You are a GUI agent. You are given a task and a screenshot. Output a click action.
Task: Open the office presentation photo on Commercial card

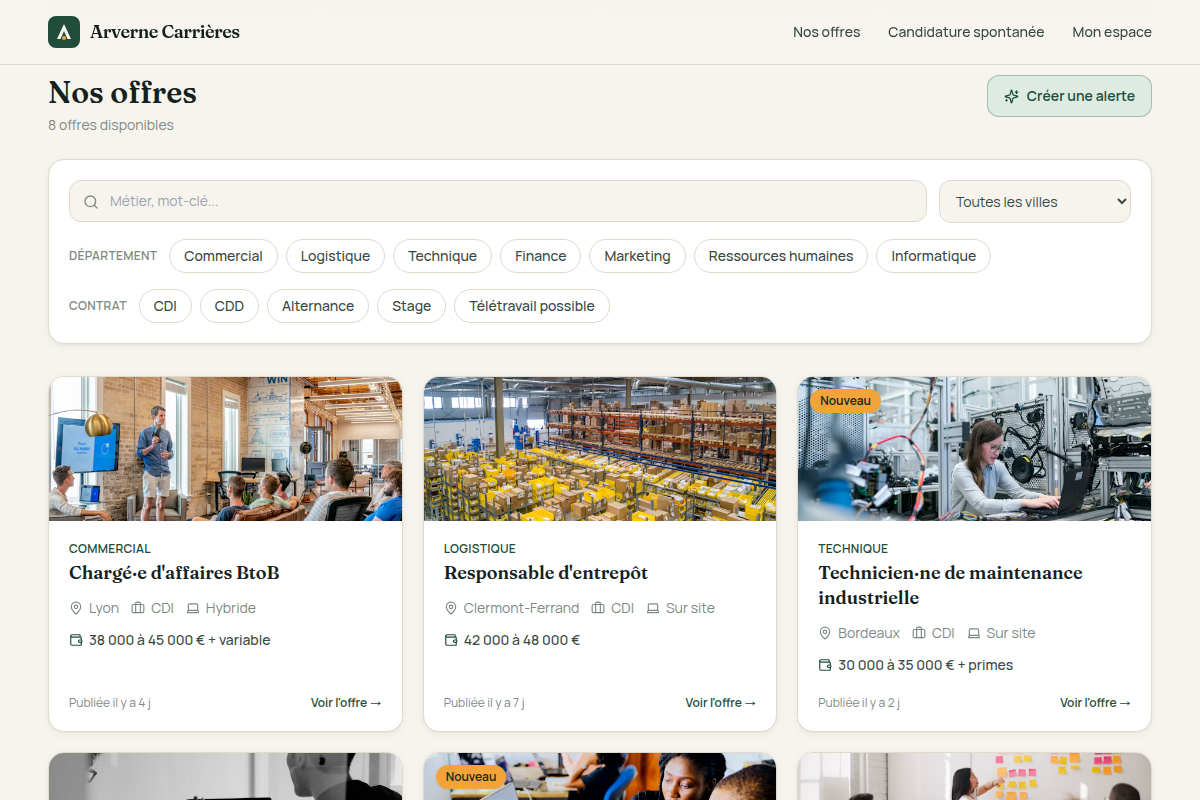click(x=225, y=449)
